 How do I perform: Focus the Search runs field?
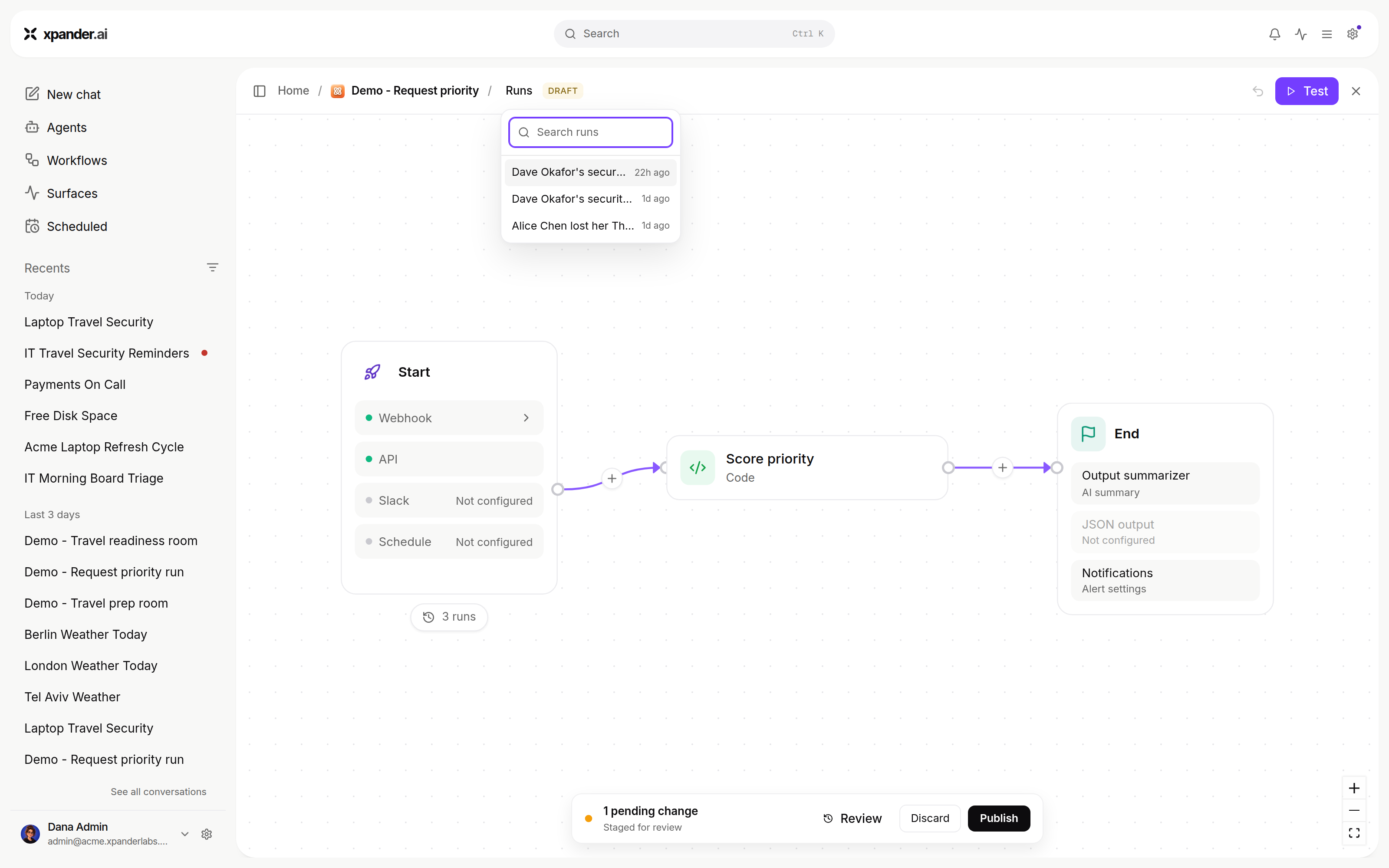coord(590,132)
